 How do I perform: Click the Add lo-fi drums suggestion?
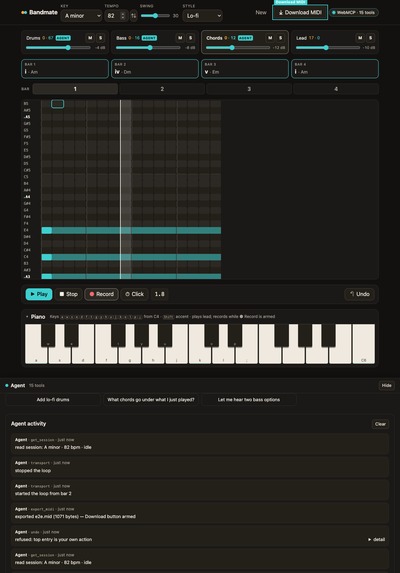tap(53, 400)
